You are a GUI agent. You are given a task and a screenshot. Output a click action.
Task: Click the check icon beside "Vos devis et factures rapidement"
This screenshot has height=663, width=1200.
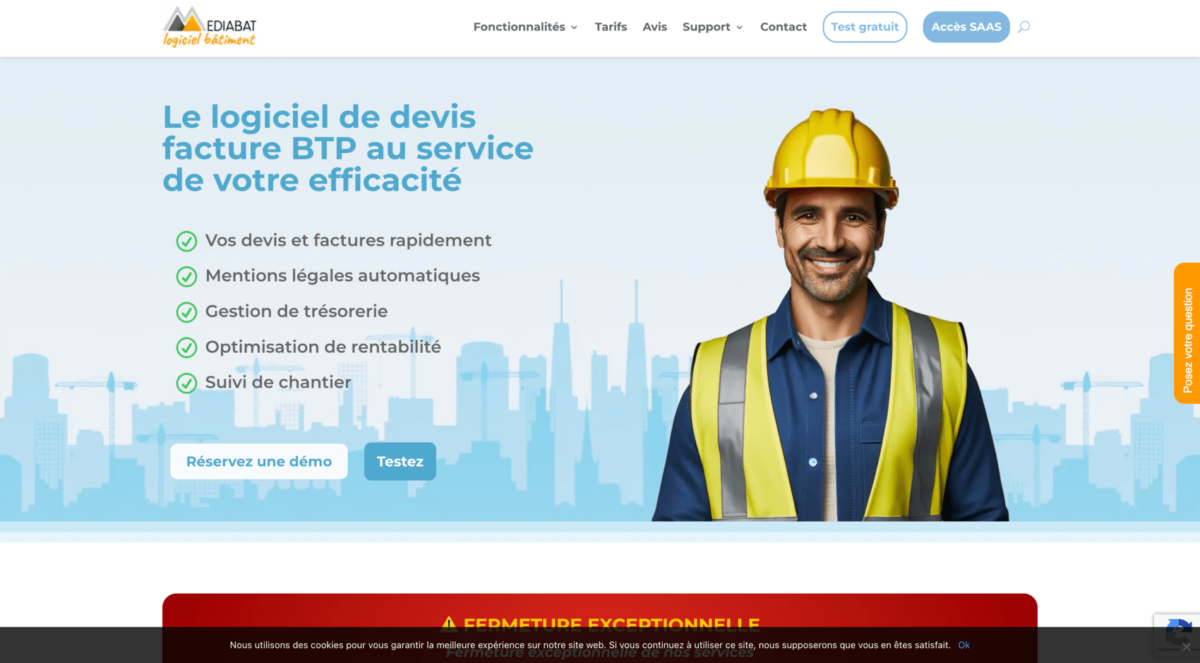tap(187, 241)
